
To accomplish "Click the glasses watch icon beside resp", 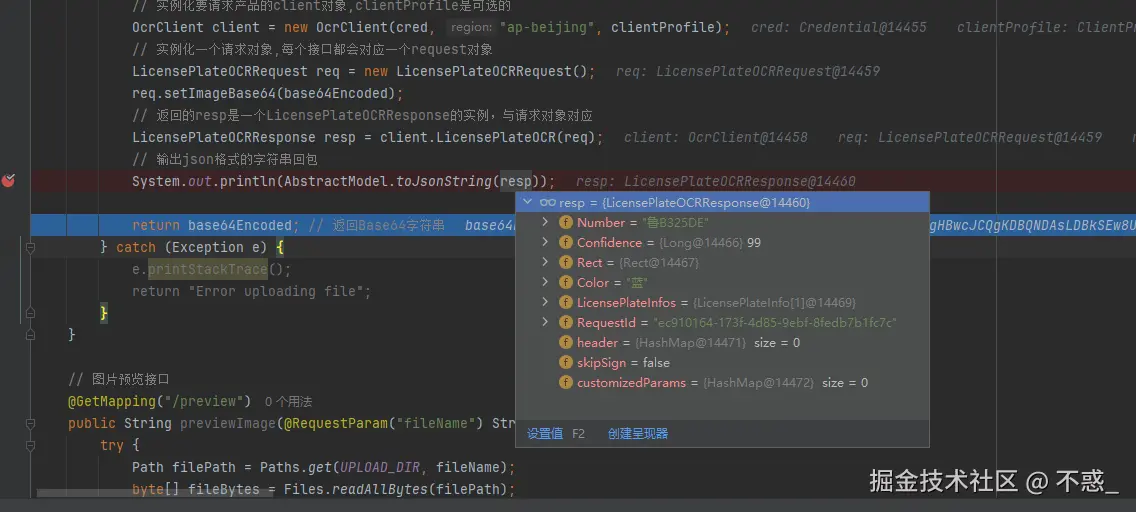I will [x=547, y=203].
